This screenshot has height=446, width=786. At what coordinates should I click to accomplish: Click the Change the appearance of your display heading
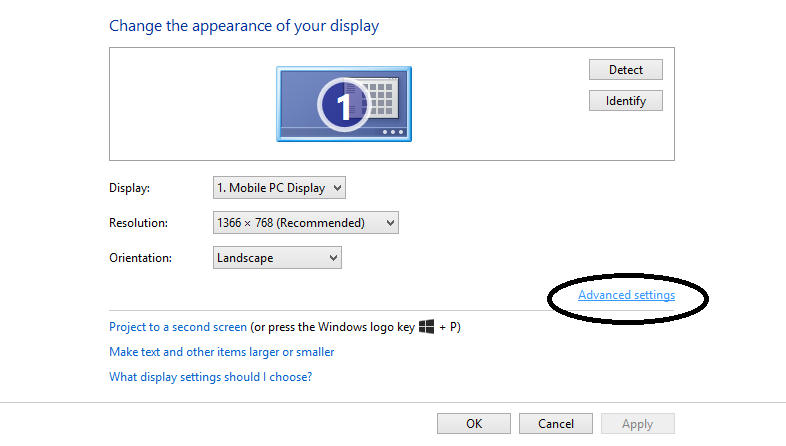click(244, 26)
